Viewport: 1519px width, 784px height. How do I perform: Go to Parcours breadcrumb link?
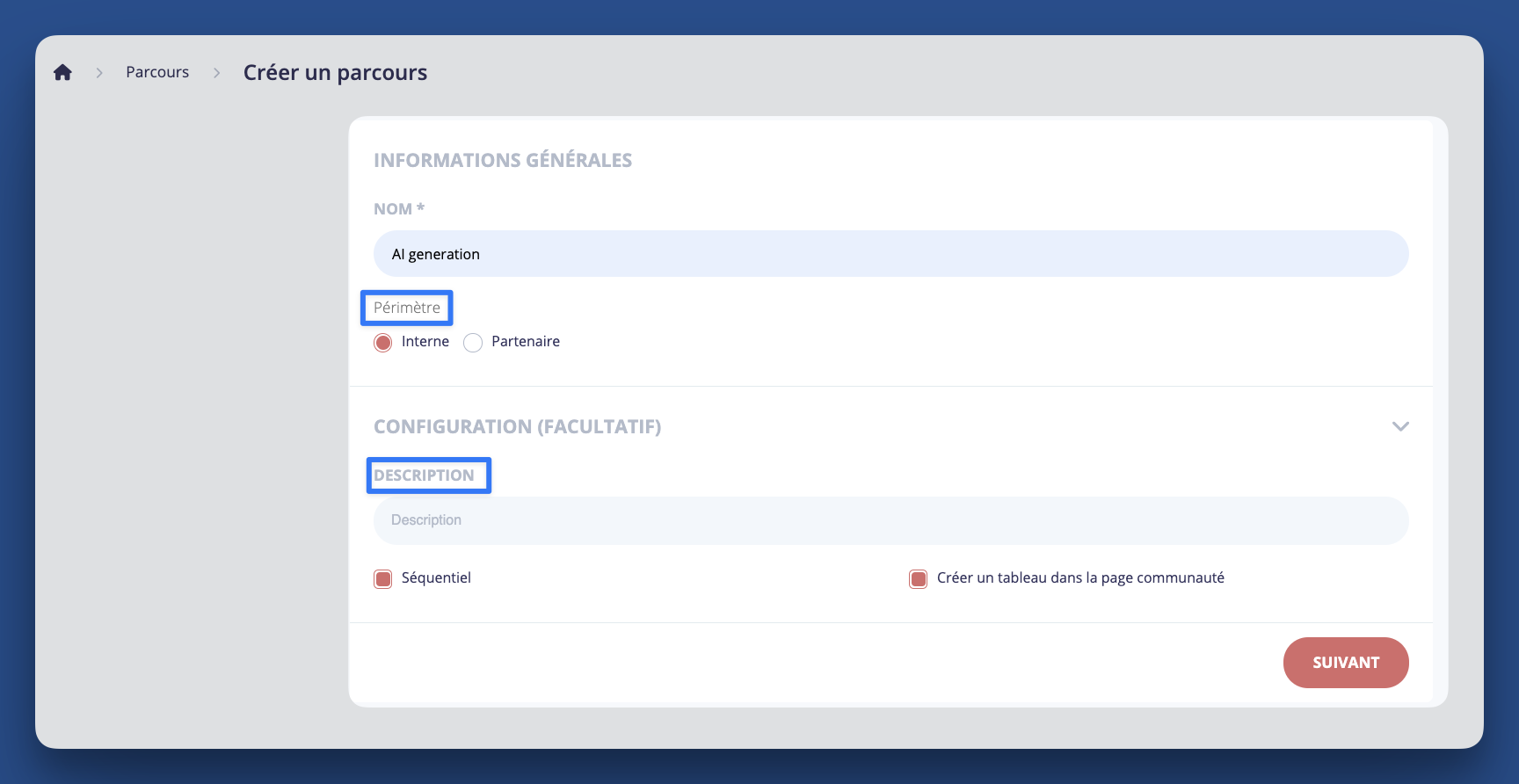pyautogui.click(x=157, y=72)
